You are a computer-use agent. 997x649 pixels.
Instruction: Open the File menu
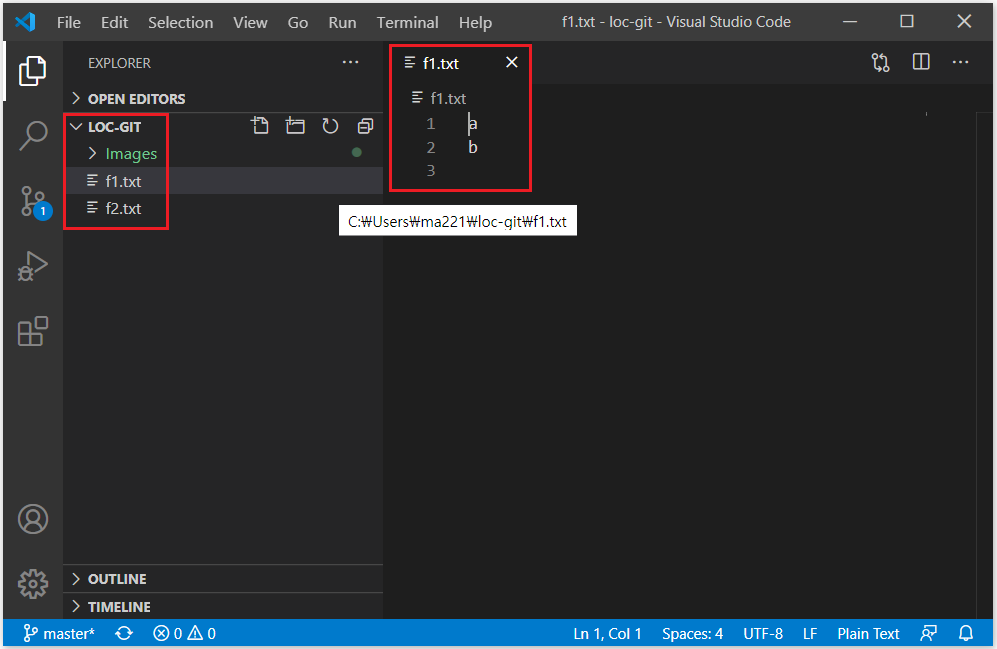(x=69, y=22)
